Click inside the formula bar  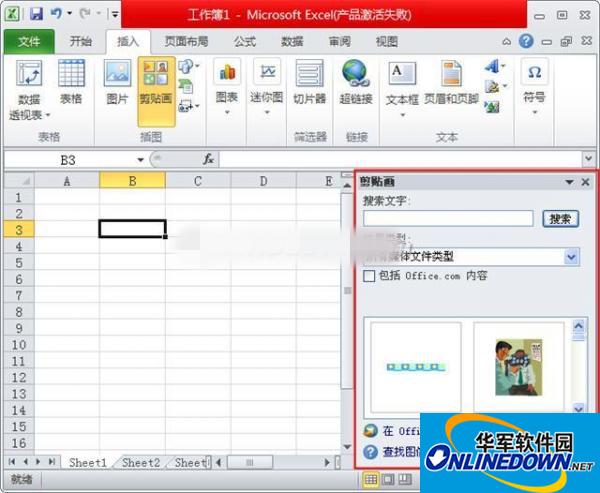point(401,159)
